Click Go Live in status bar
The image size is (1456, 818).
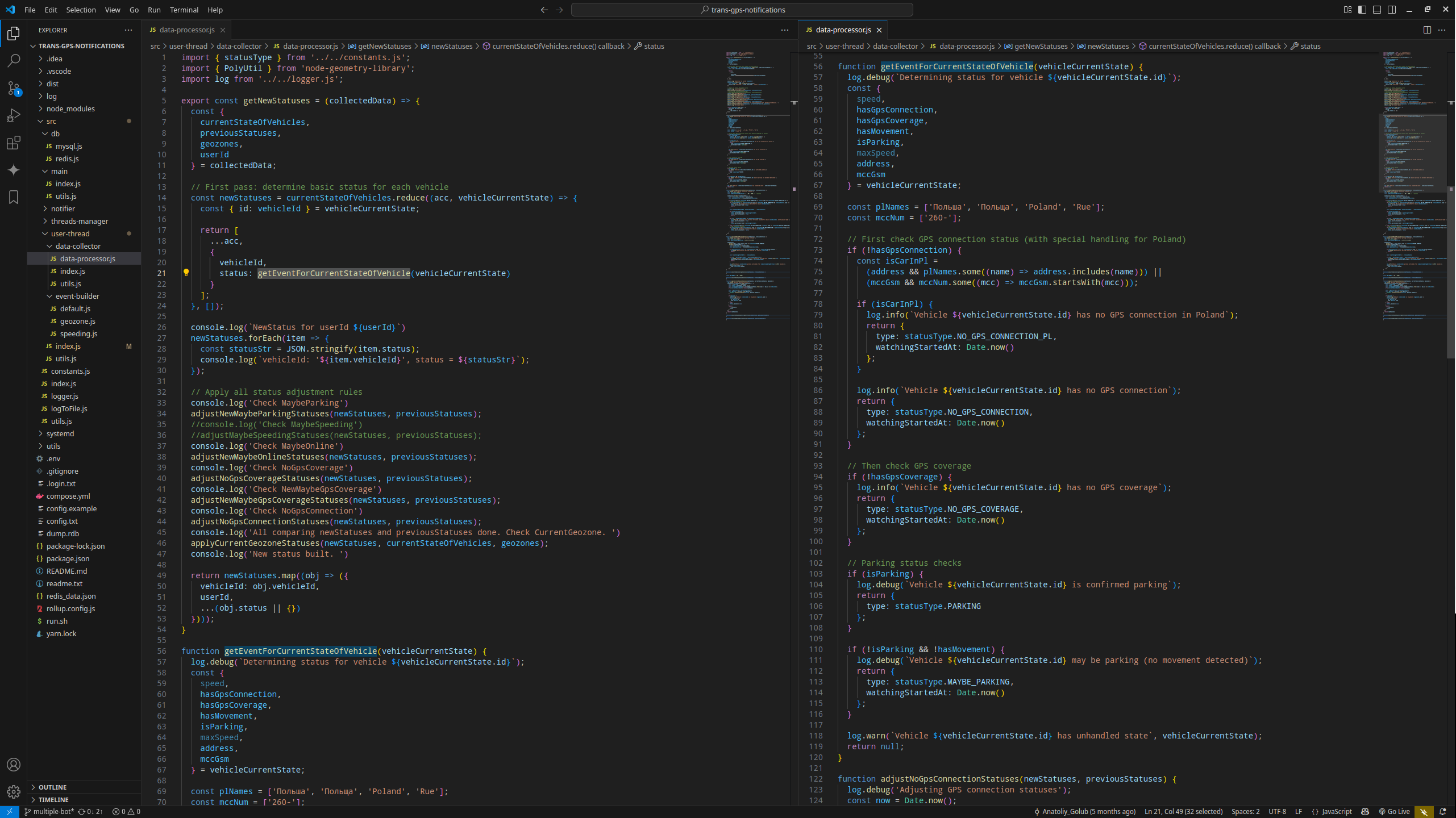(x=1394, y=811)
